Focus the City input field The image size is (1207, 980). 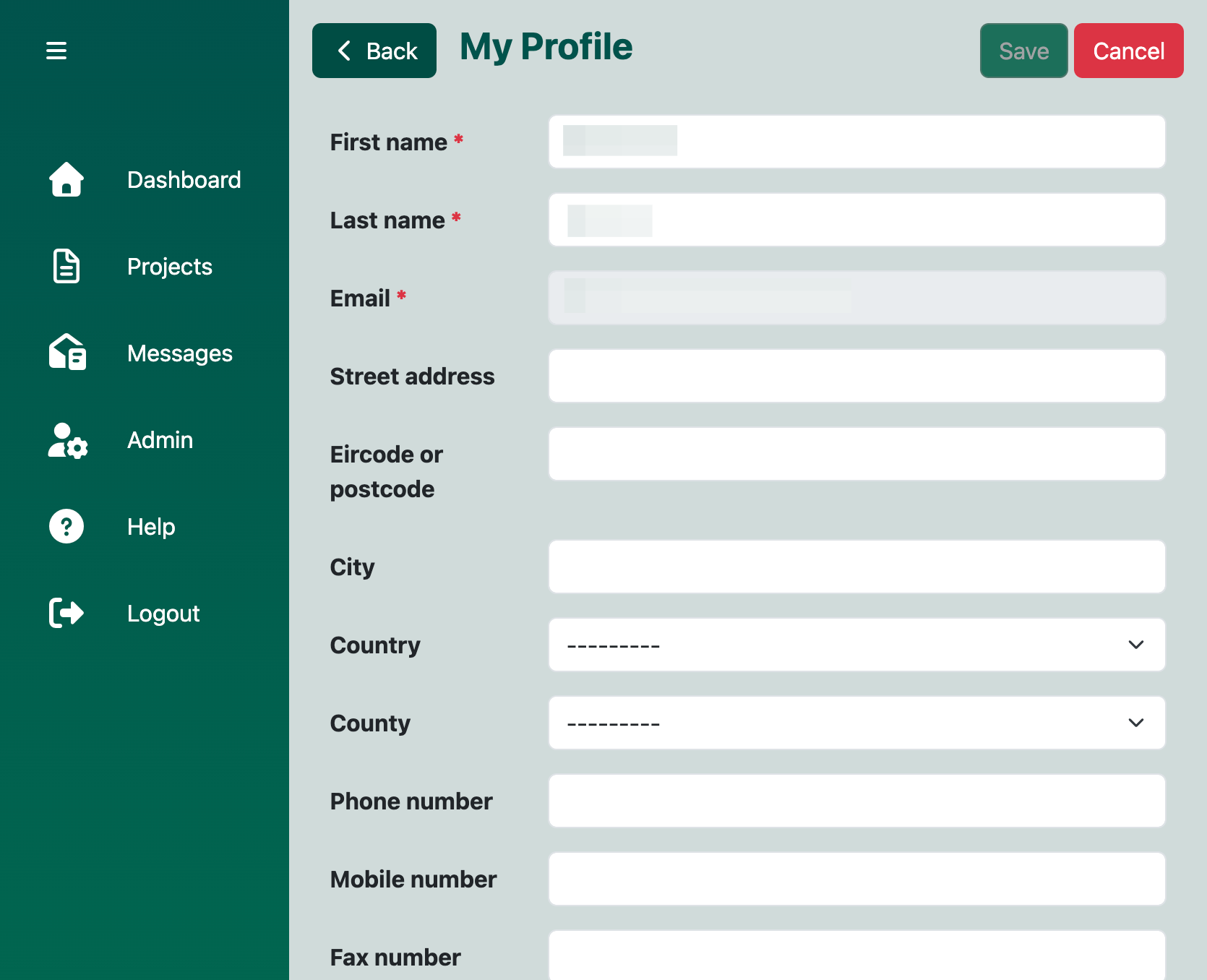[x=857, y=567]
